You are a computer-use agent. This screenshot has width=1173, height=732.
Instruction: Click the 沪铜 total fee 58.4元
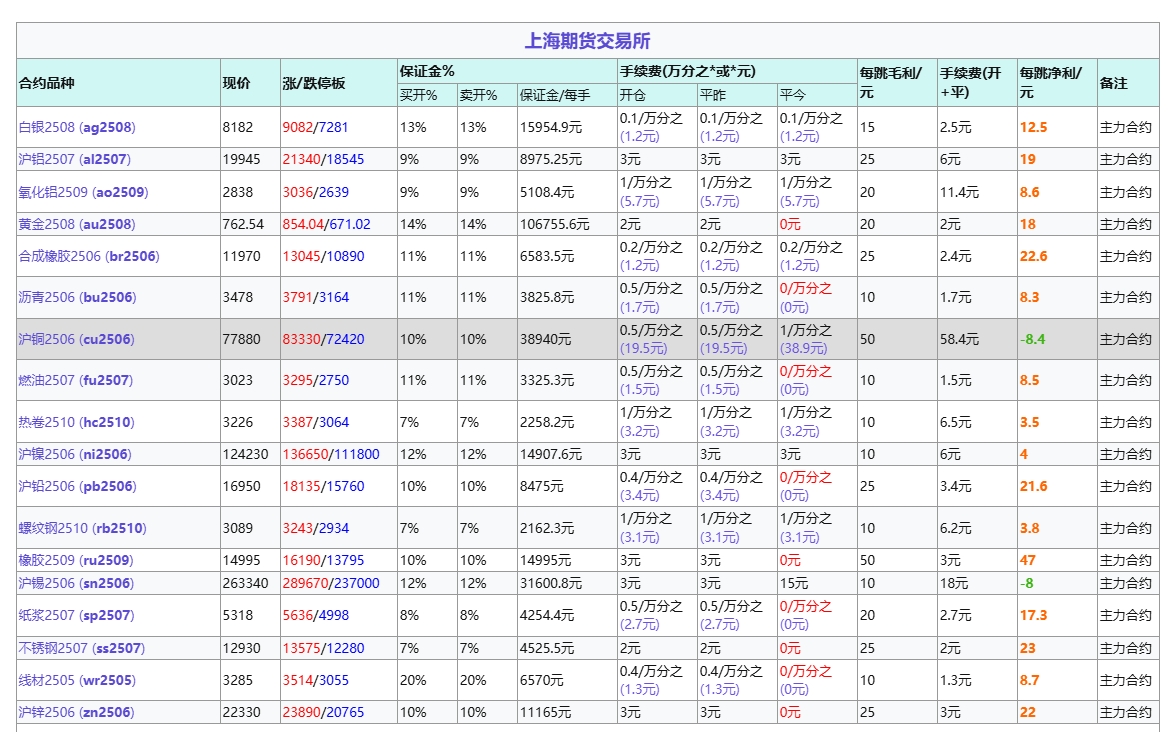tap(959, 340)
